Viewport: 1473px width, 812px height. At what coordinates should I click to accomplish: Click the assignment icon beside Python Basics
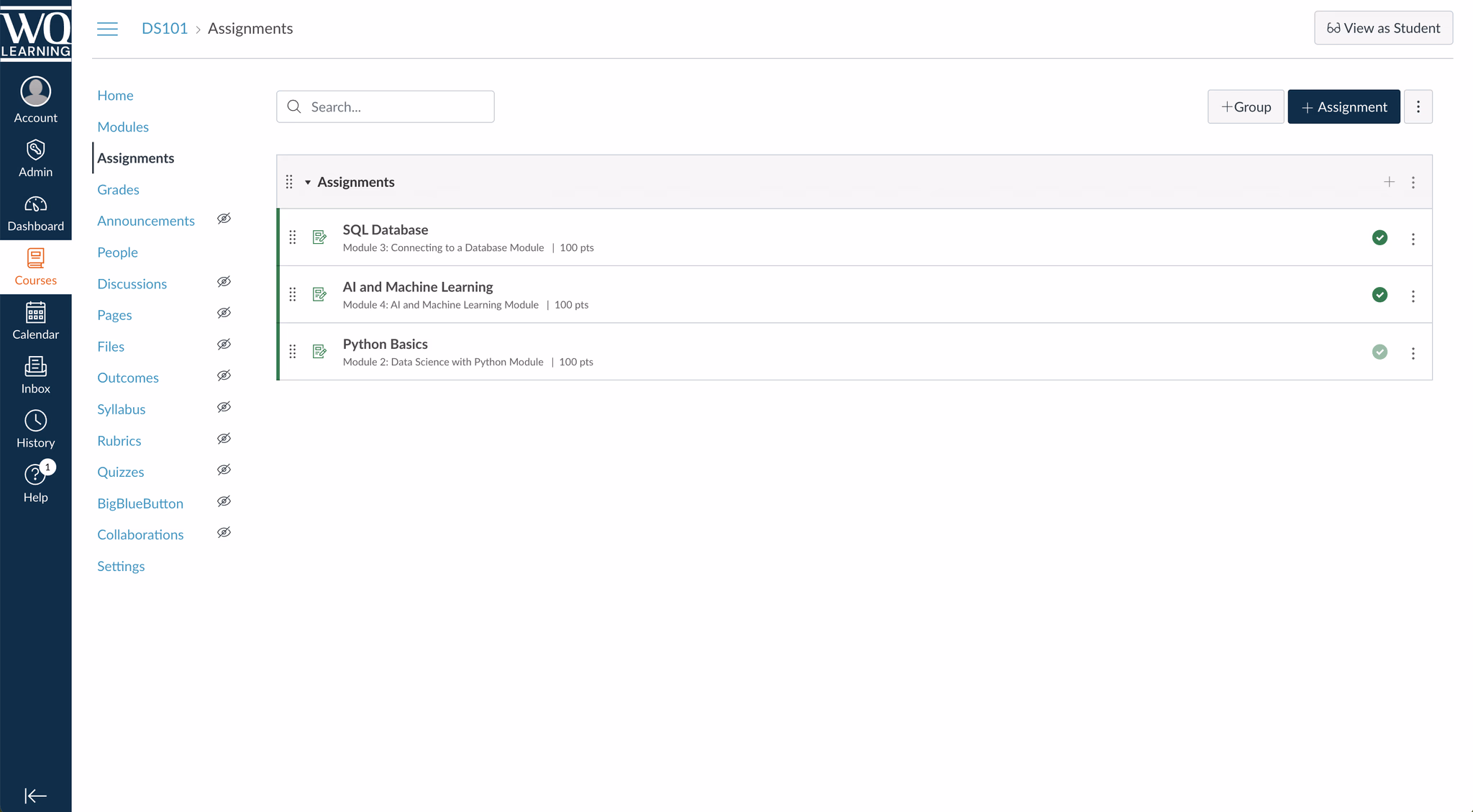[319, 352]
